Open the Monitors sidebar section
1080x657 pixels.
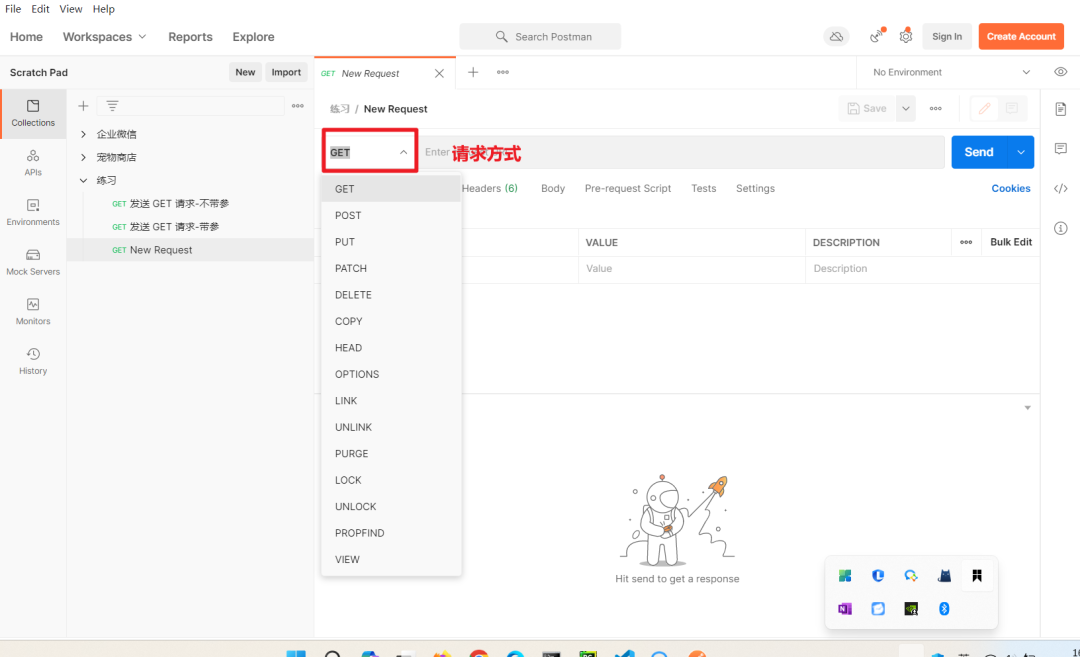pos(33,311)
